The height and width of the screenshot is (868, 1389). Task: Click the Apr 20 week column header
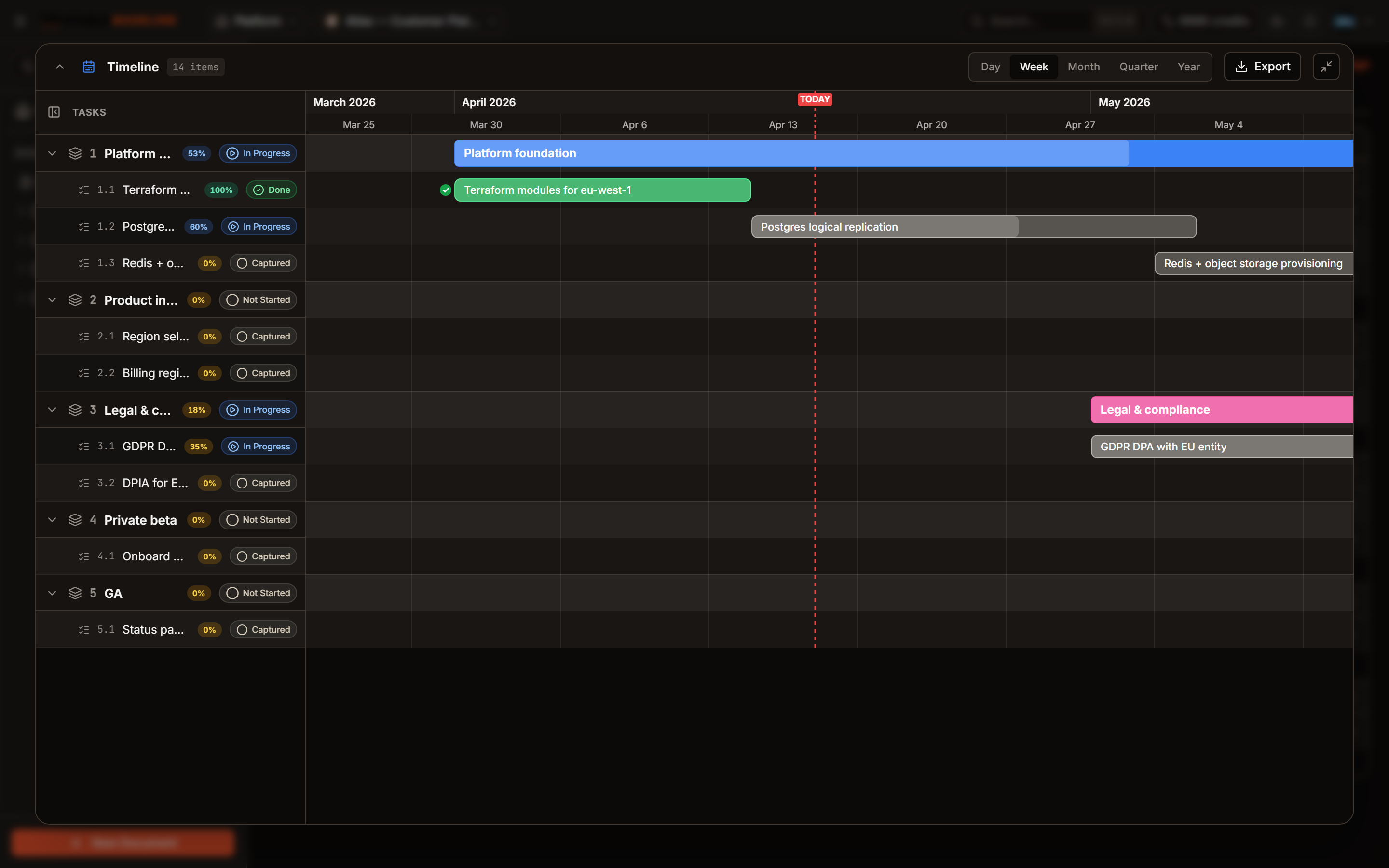[x=931, y=124]
